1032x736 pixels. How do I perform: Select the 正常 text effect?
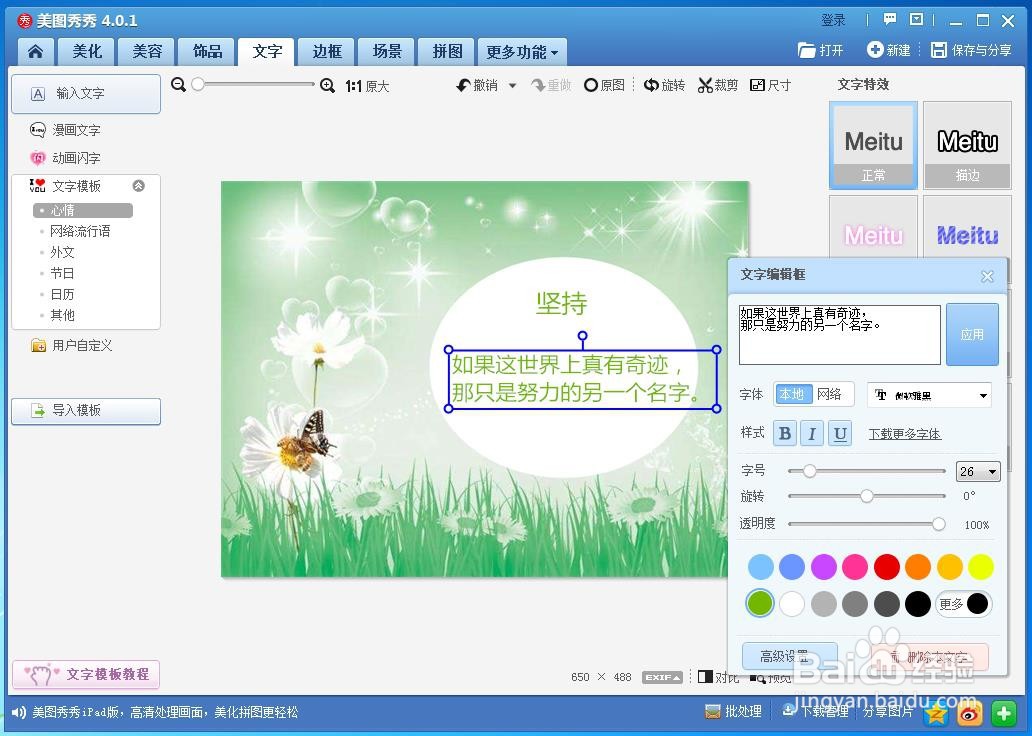pyautogui.click(x=873, y=145)
